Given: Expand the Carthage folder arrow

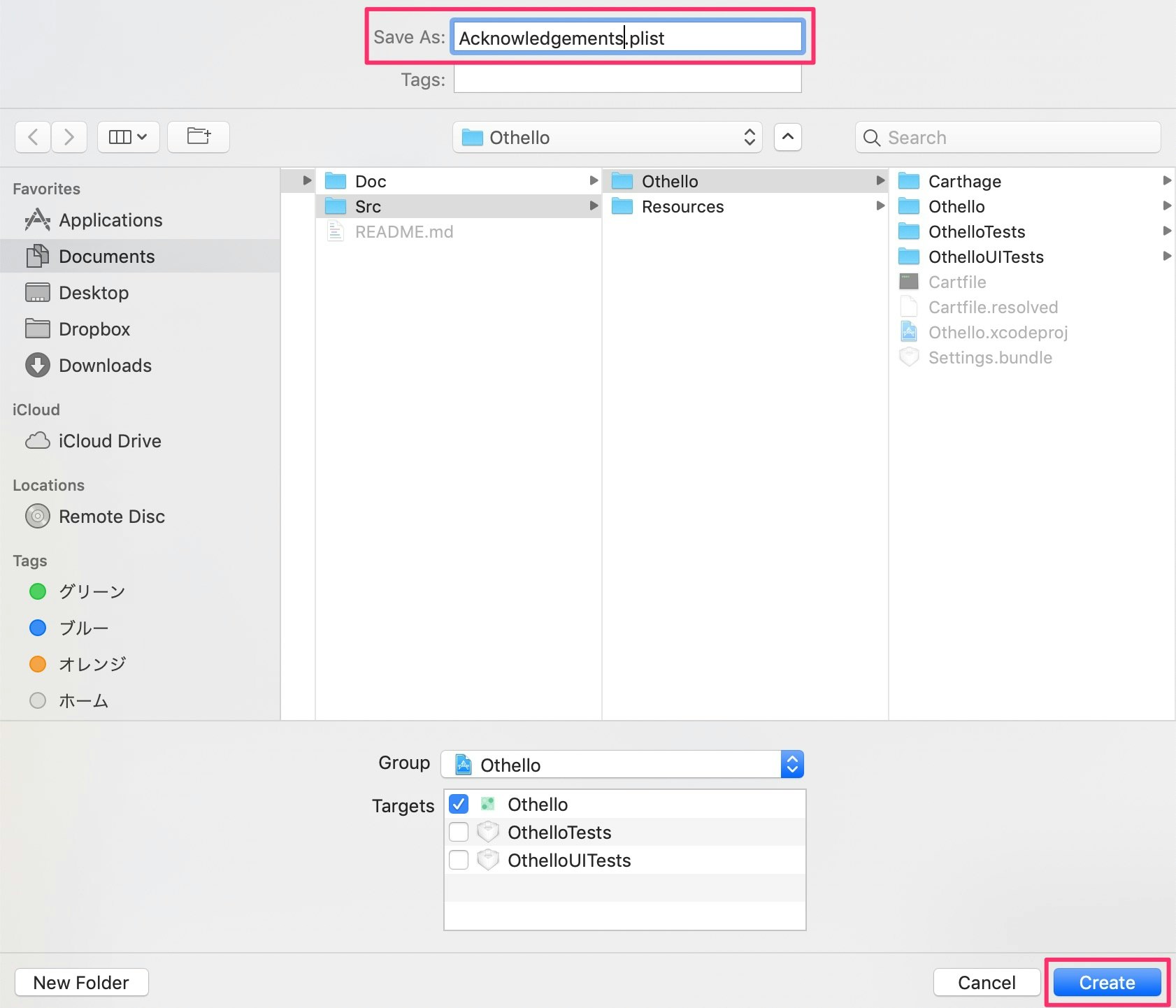Looking at the screenshot, I should click(1167, 181).
